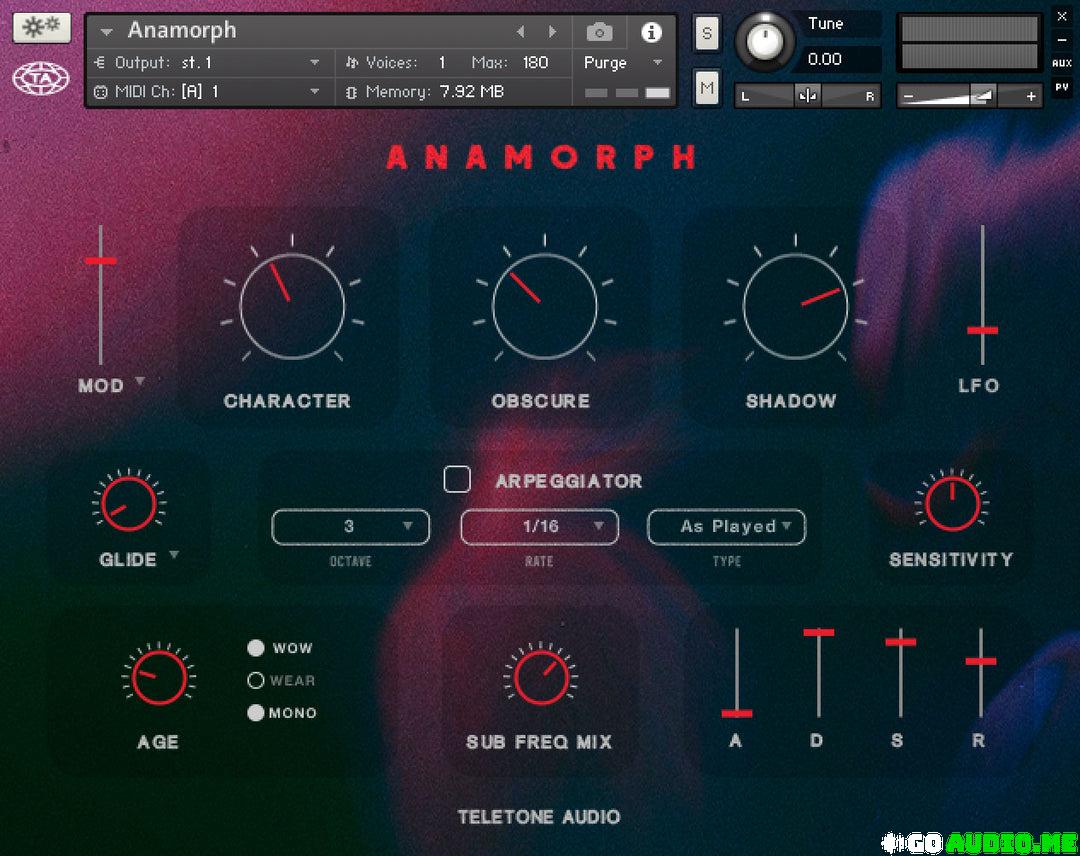Click the Sensitivity knob
Screen dimensions: 1080x856
(953, 503)
